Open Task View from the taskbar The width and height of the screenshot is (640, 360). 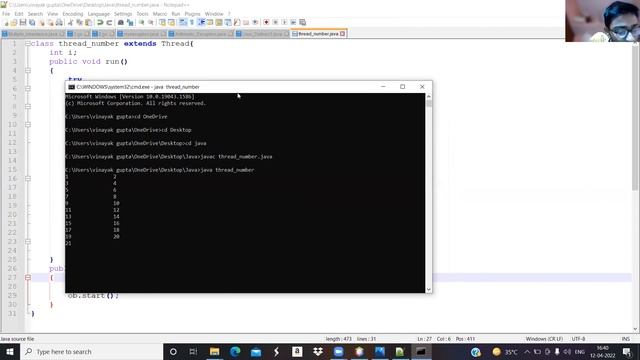[193, 351]
